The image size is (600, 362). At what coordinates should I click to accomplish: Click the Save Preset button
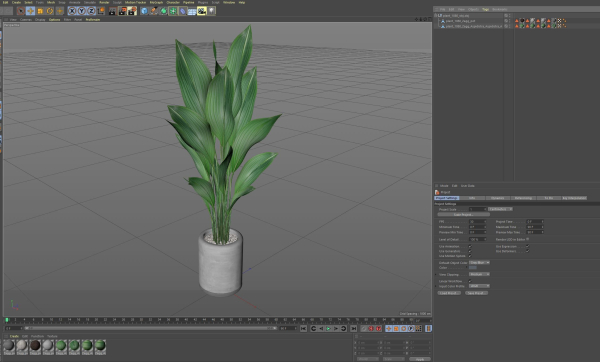point(476,293)
